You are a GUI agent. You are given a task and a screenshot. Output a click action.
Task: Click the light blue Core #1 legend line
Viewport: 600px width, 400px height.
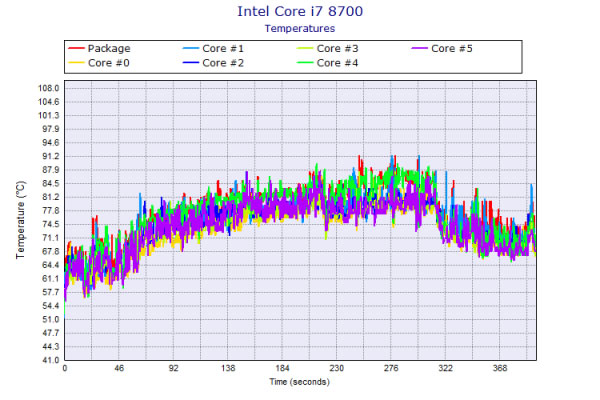(x=191, y=49)
